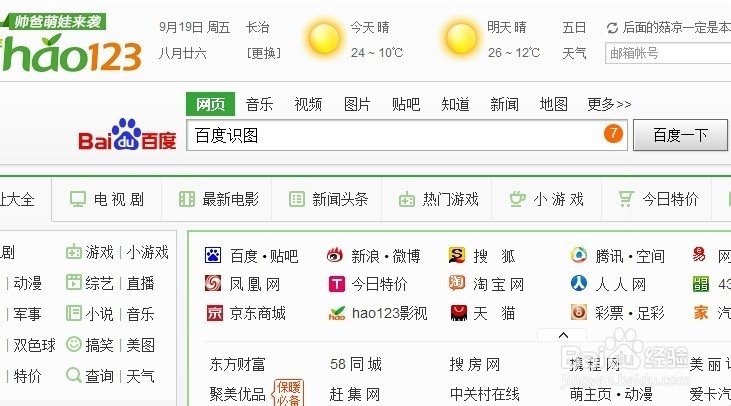The height and width of the screenshot is (406, 731).
Task: Click the Taobao icon
Action: tap(456, 283)
